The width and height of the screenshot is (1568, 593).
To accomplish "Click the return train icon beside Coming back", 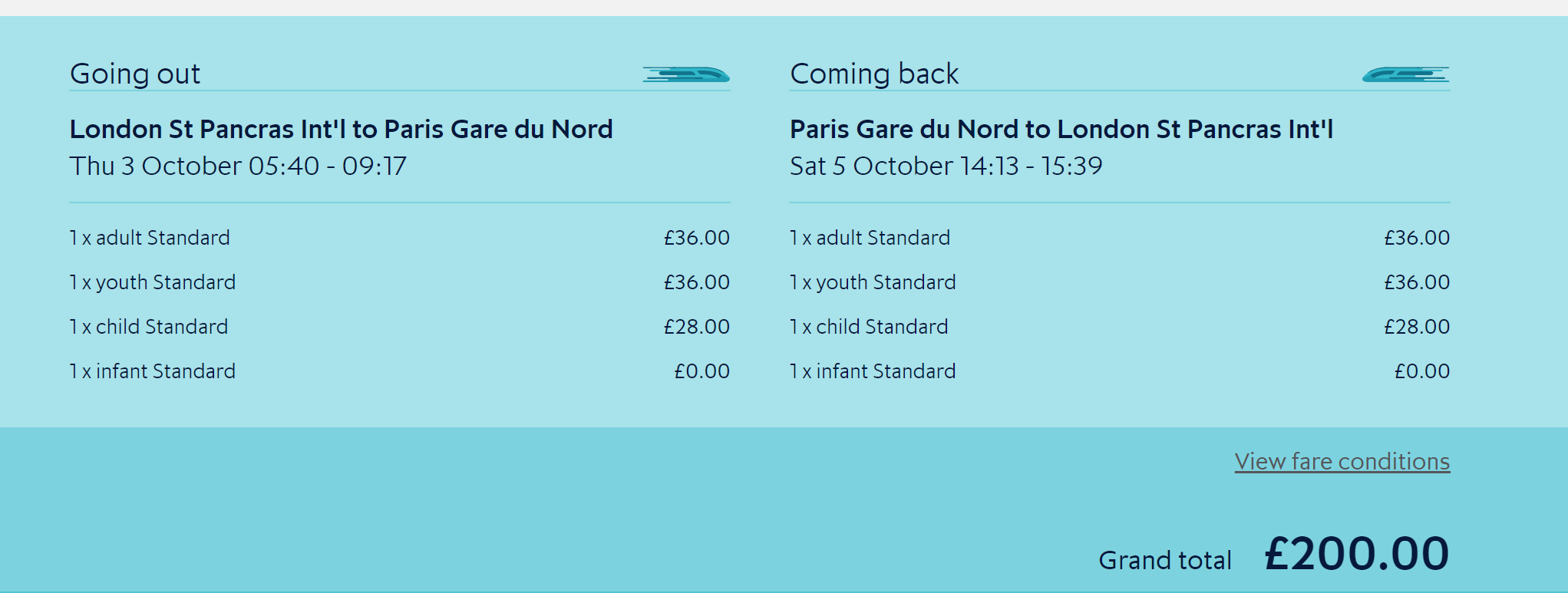I will (1406, 74).
